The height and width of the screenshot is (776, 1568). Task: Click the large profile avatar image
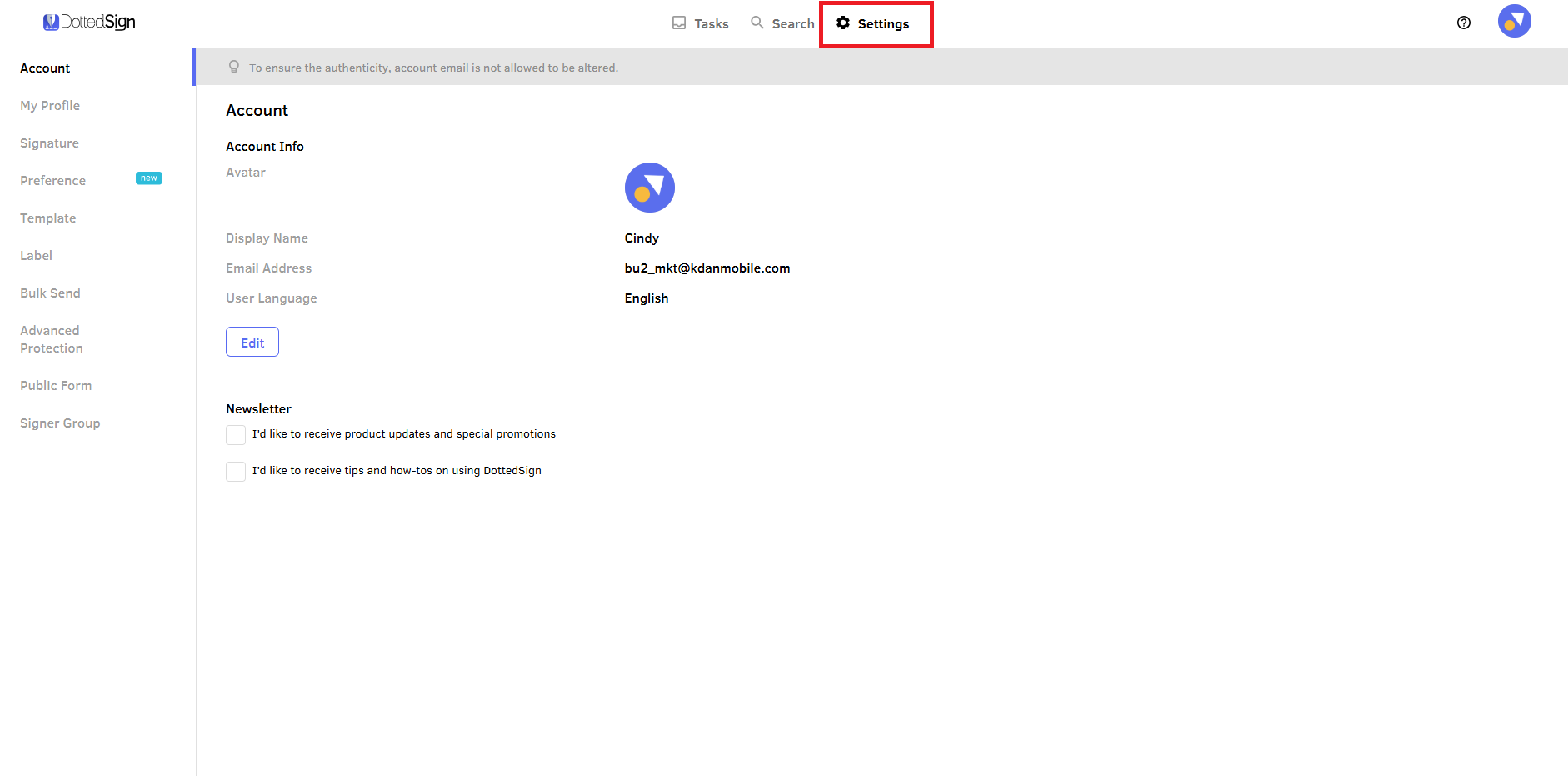pyautogui.click(x=649, y=188)
